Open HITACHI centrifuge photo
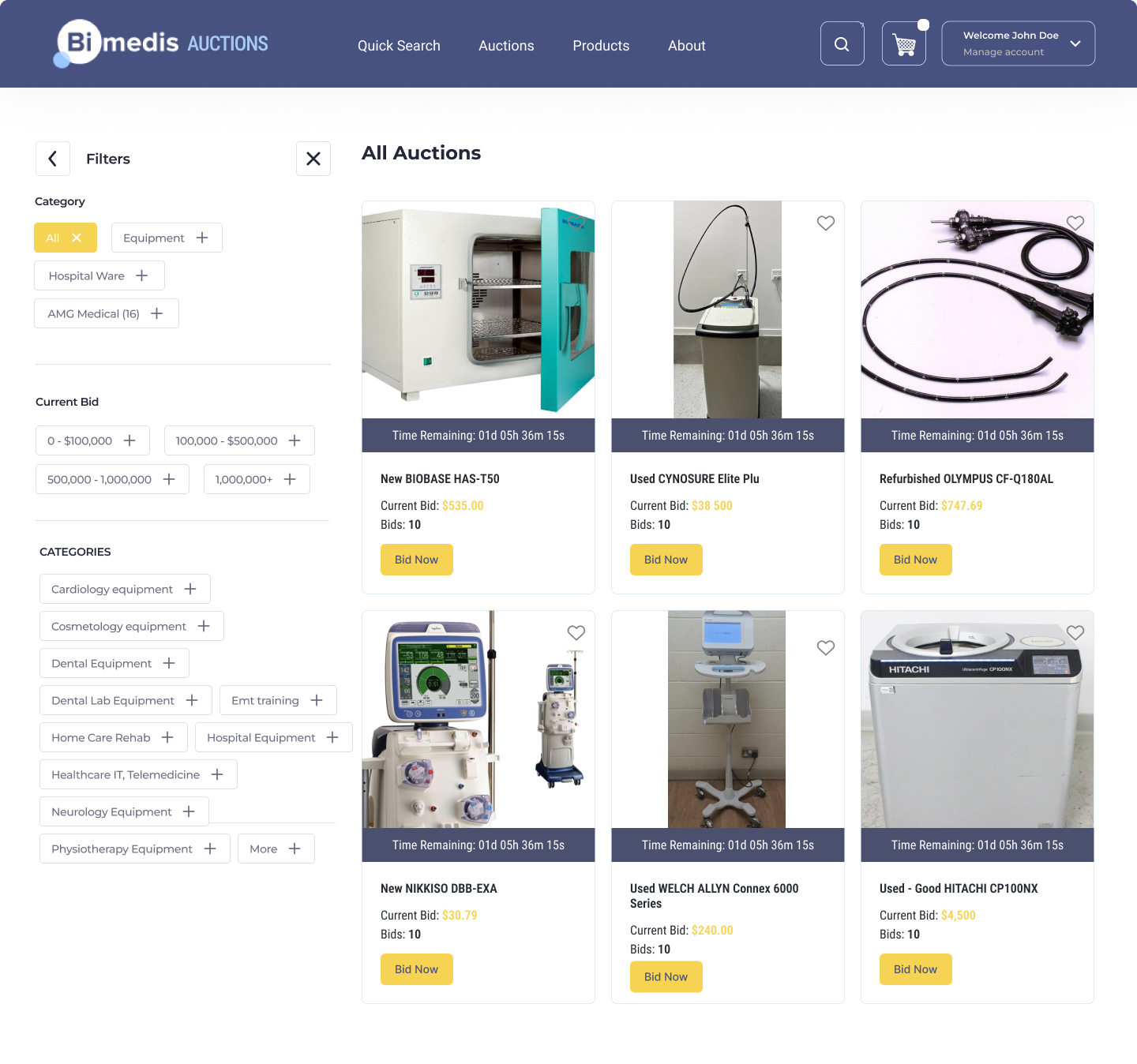The height and width of the screenshot is (1064, 1137). [x=978, y=719]
